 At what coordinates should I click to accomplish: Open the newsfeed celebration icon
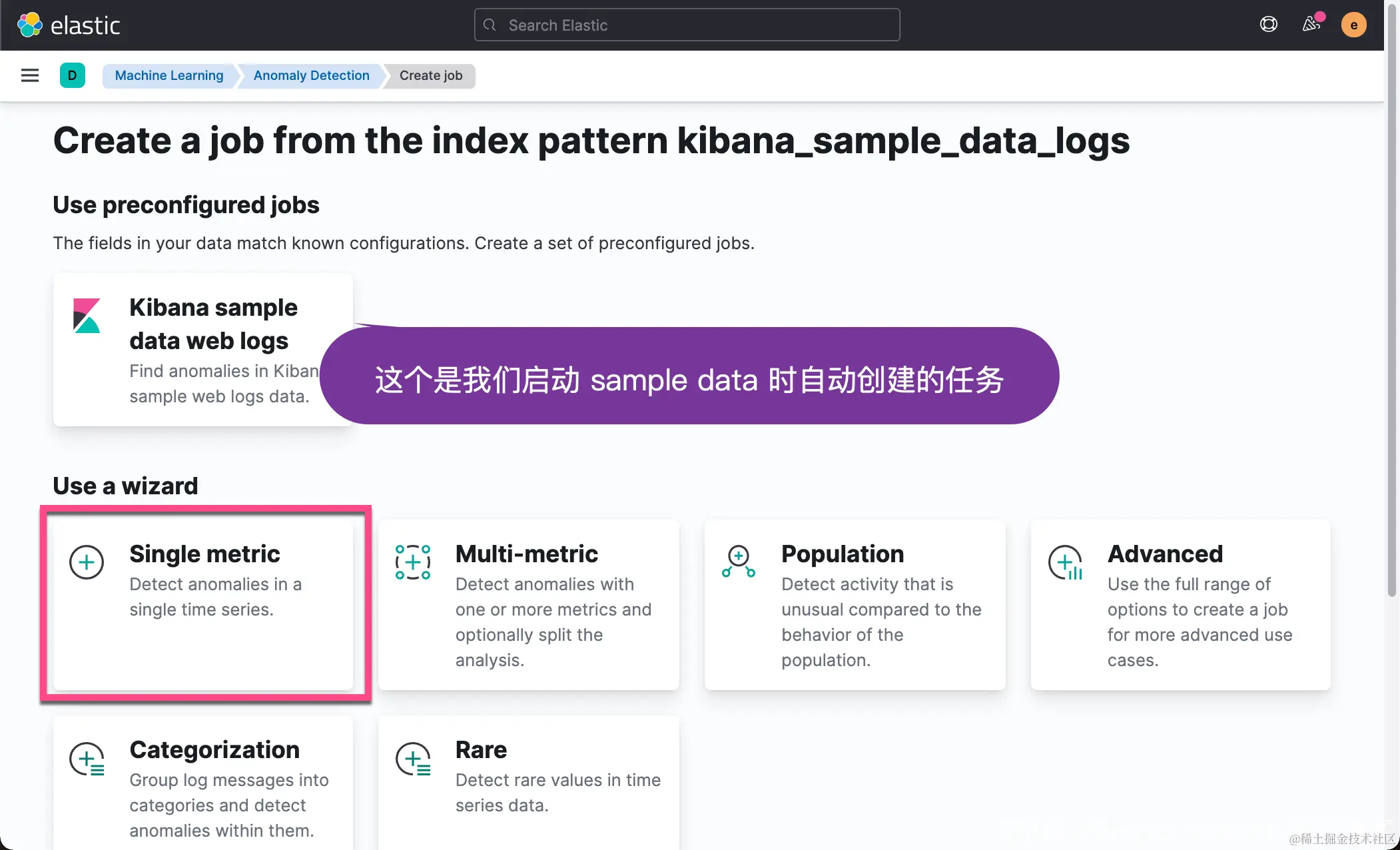(1311, 25)
